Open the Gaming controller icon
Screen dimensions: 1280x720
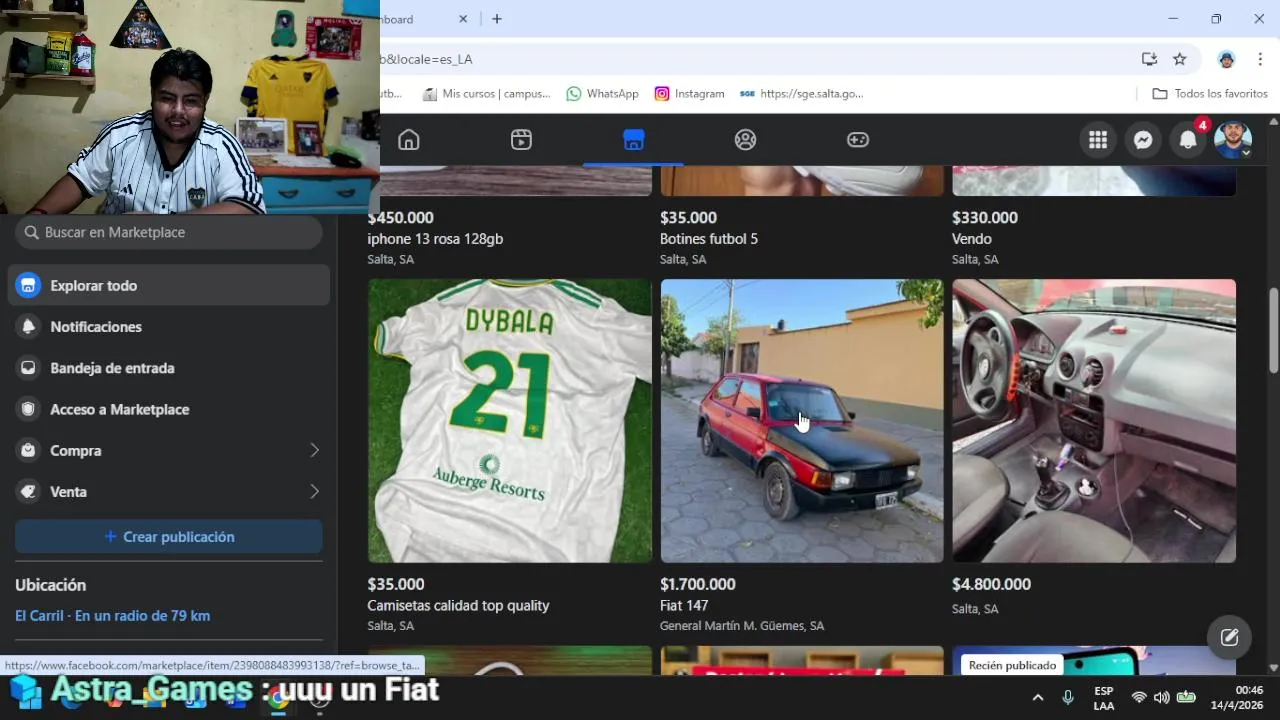point(858,140)
